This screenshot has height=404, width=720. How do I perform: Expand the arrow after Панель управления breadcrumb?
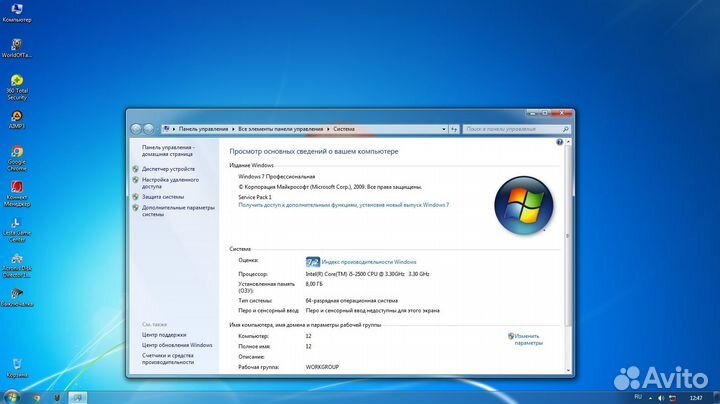(232, 129)
